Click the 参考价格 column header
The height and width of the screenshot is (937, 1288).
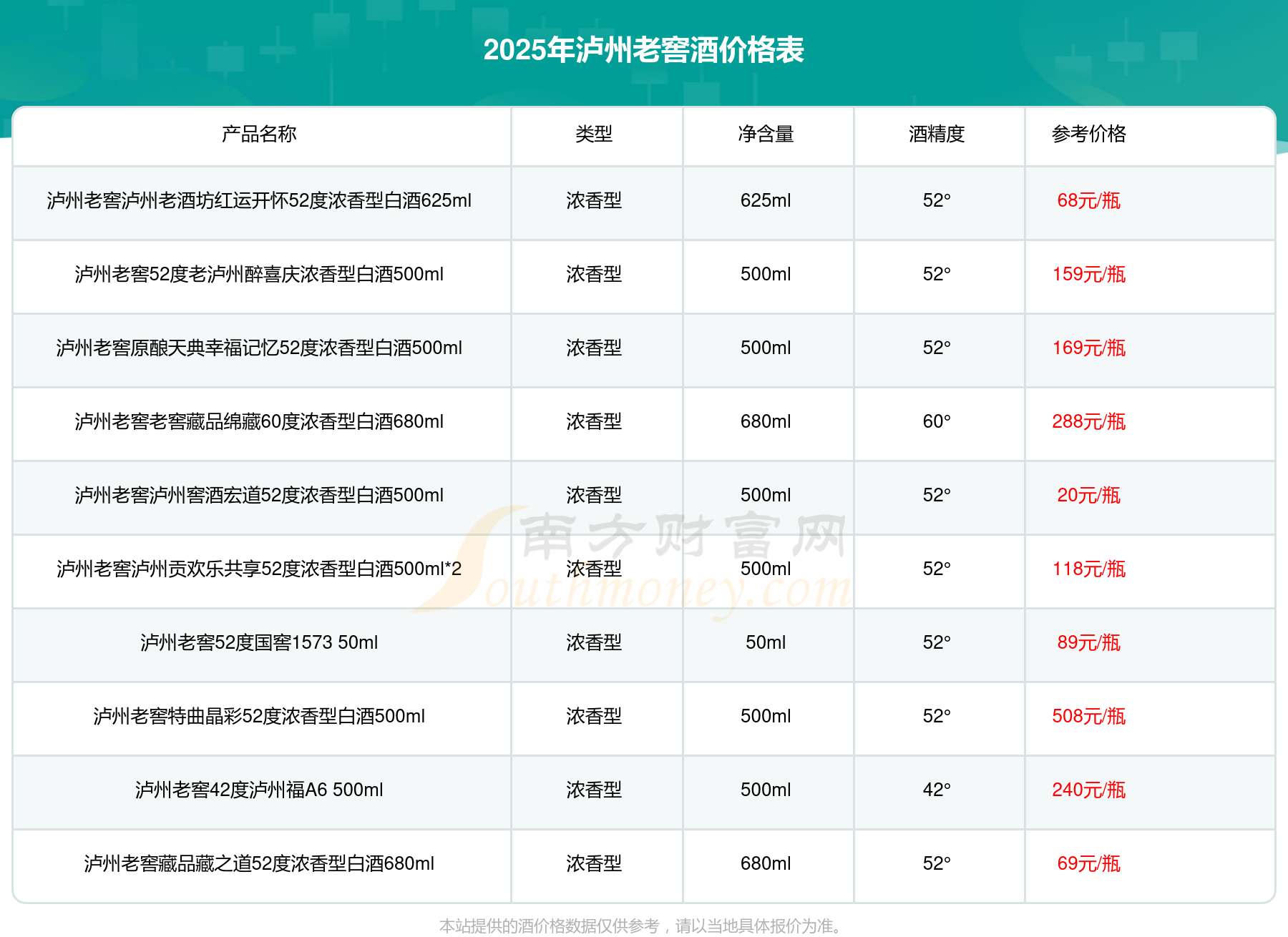pos(1088,134)
